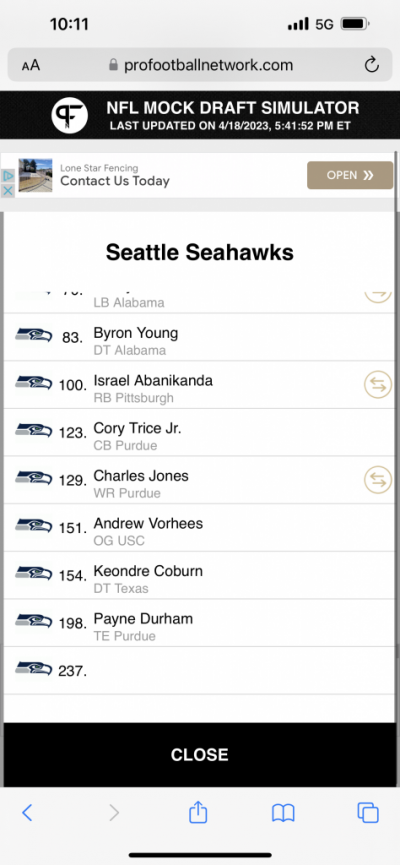
Task: Close the Seattle Seahawks picks panel
Action: click(200, 755)
